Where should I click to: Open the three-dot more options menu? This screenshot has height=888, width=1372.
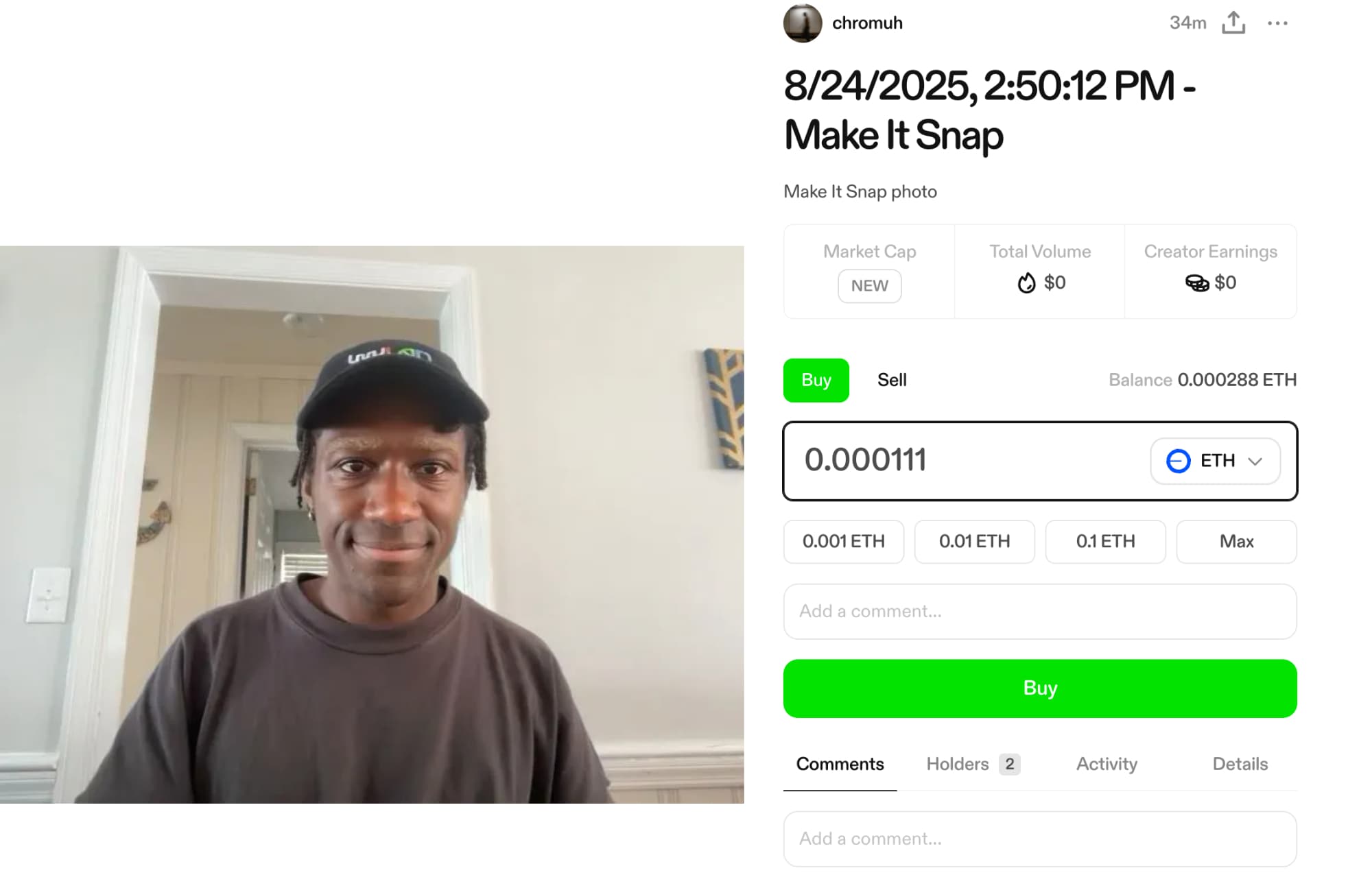pyautogui.click(x=1277, y=23)
